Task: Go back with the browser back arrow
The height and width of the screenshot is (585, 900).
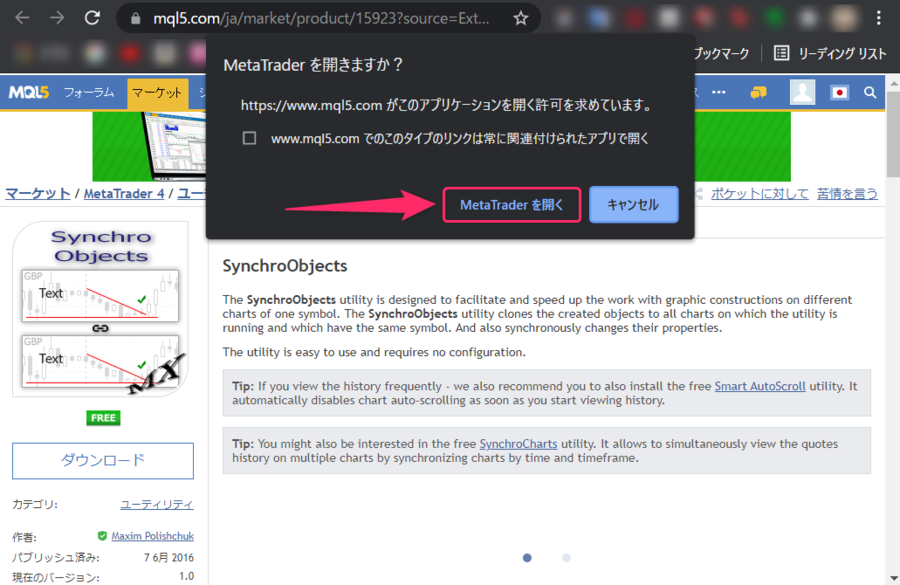Action: tap(22, 18)
